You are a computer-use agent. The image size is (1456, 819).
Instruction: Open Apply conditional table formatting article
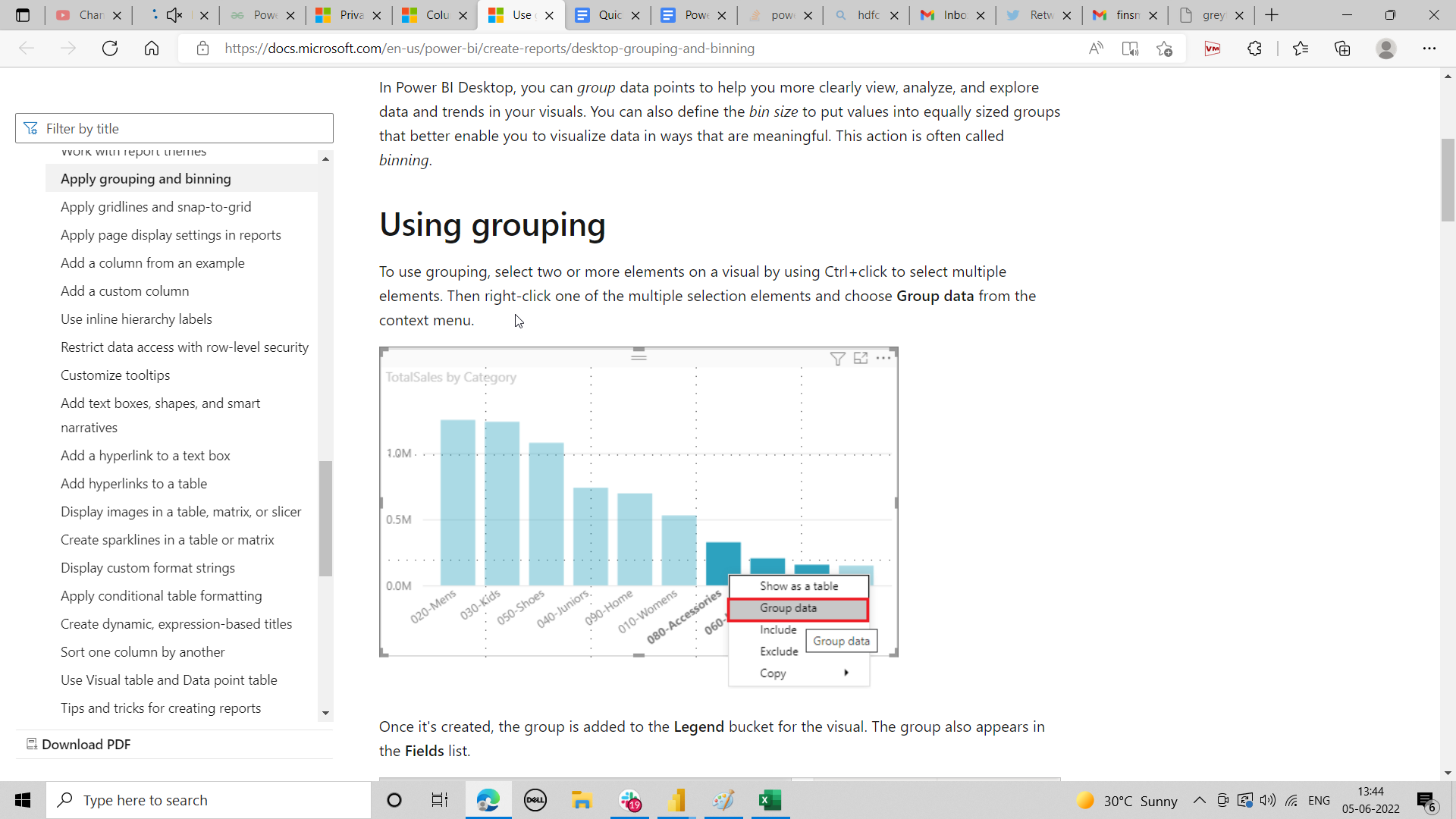(x=162, y=596)
